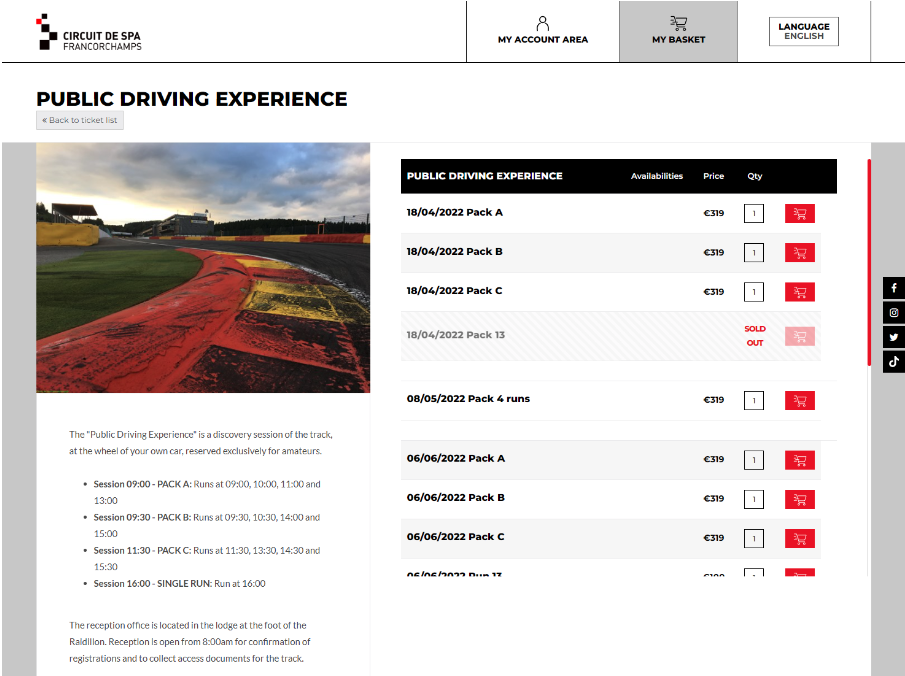Open the Facebook social link
905x676 pixels.
pyautogui.click(x=894, y=288)
